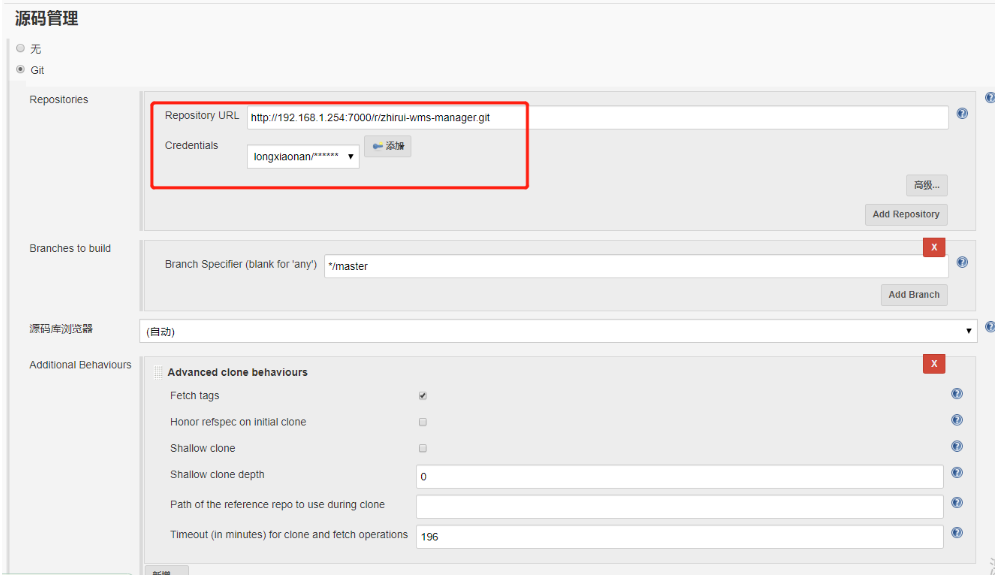Open help for 源码库浏览器 setting
The height and width of the screenshot is (579, 995).
pyautogui.click(x=990, y=327)
